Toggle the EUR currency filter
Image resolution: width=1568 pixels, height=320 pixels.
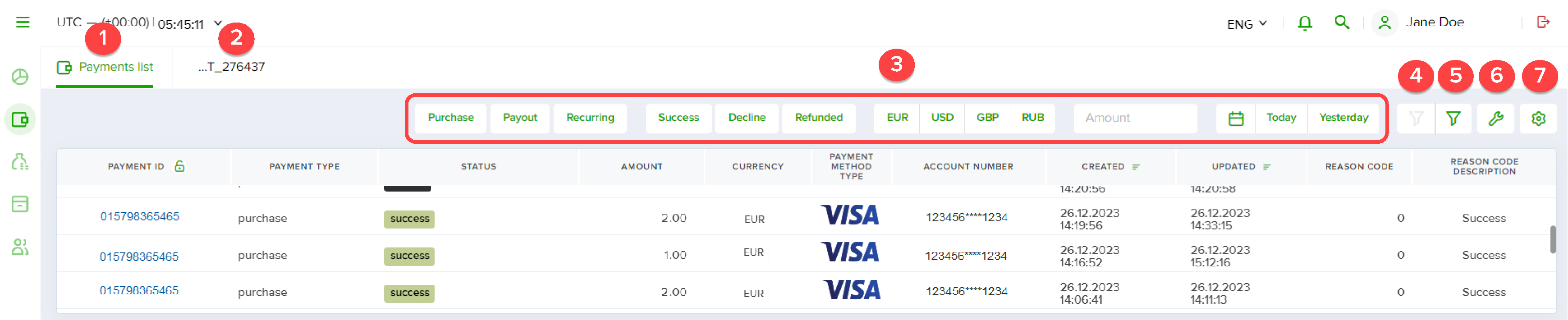click(x=897, y=118)
